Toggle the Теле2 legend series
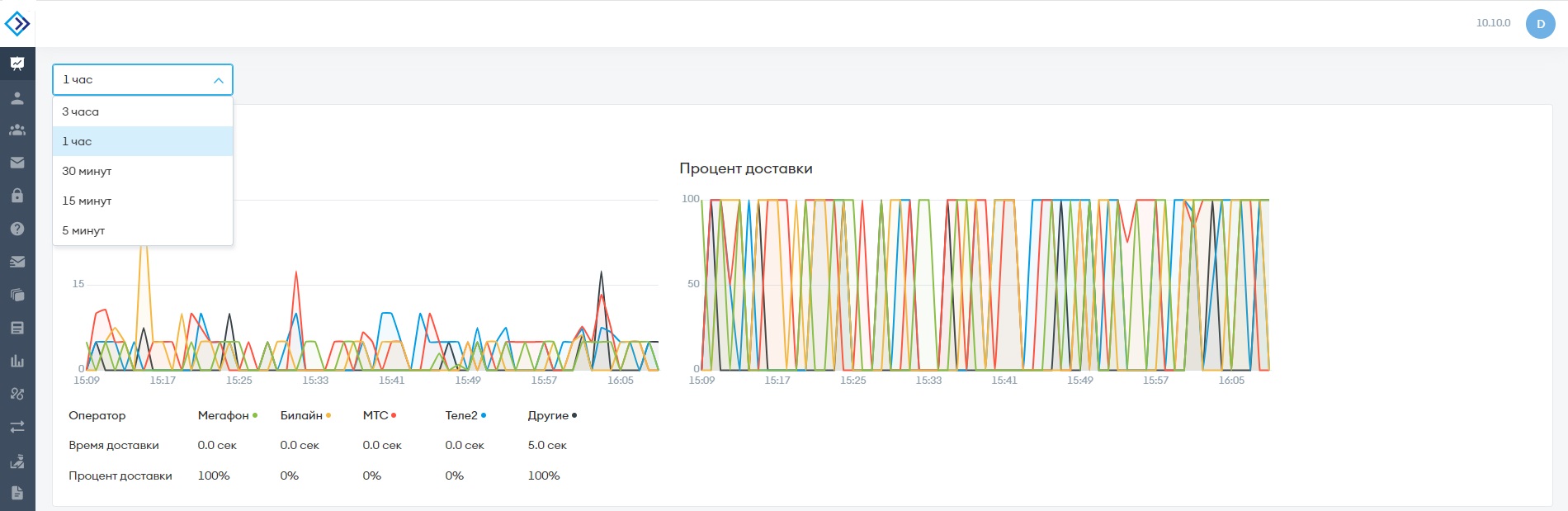The width and height of the screenshot is (1568, 511). tap(465, 415)
